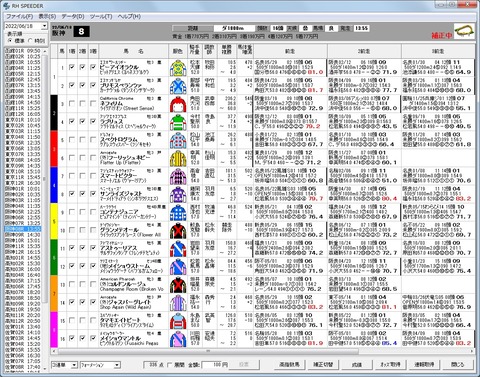The width and height of the screenshot is (480, 377).
Task: Click the 3前走 column header
Action: 438,51
